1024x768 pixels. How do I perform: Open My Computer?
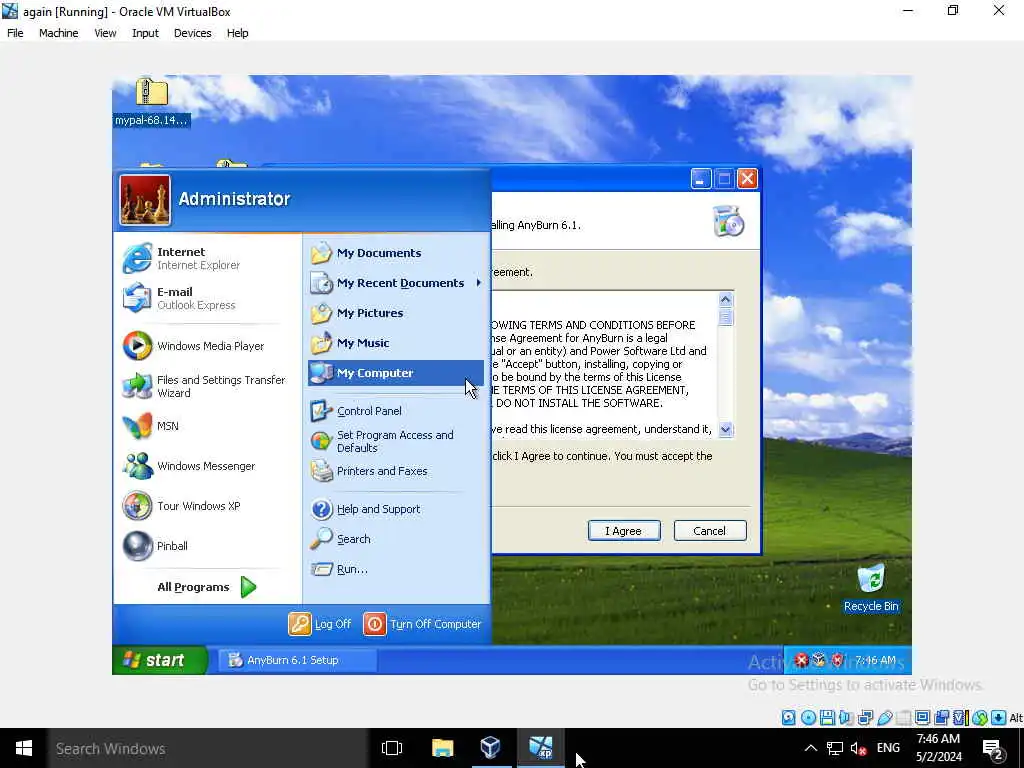[x=396, y=373]
